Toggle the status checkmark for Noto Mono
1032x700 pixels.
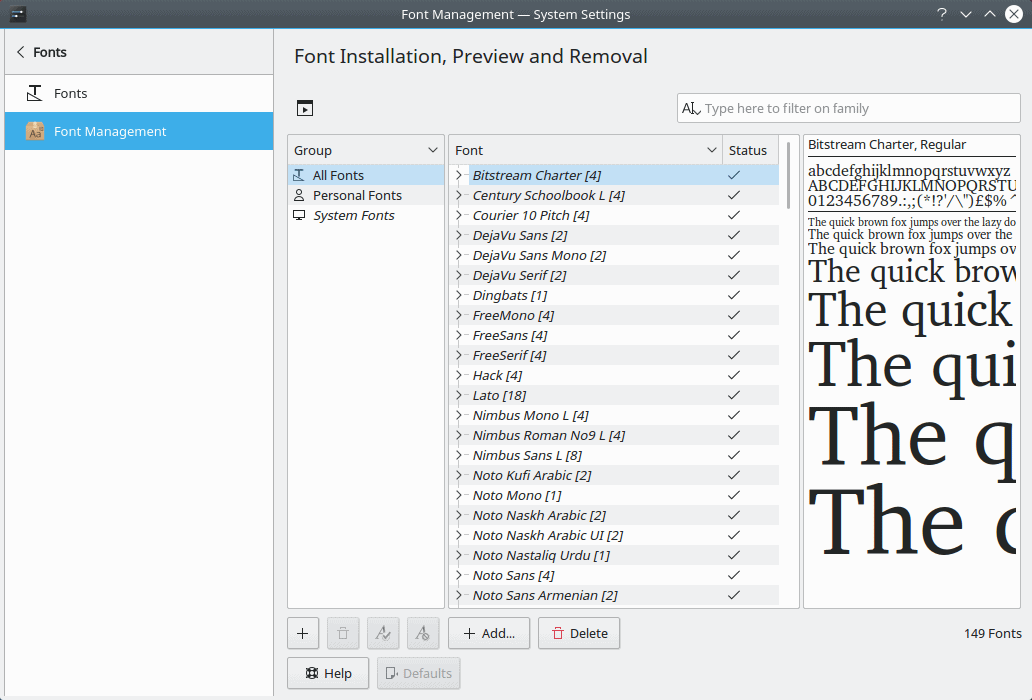(x=734, y=495)
